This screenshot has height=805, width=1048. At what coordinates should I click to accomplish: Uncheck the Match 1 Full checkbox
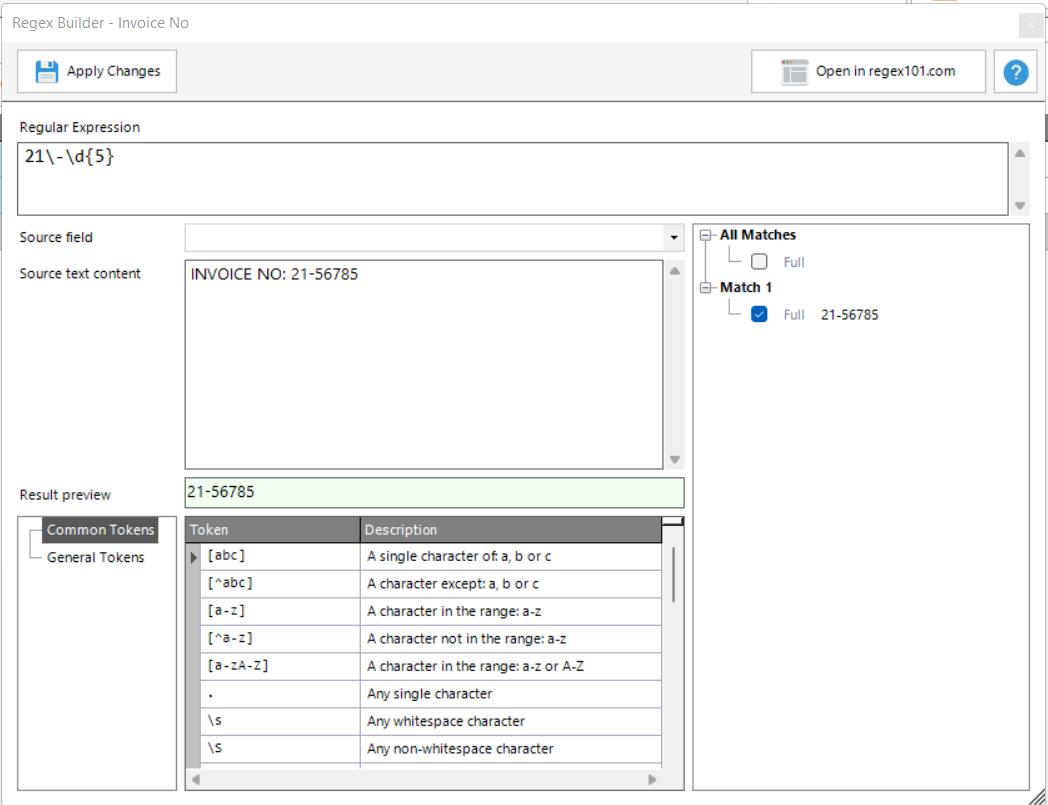coord(759,314)
